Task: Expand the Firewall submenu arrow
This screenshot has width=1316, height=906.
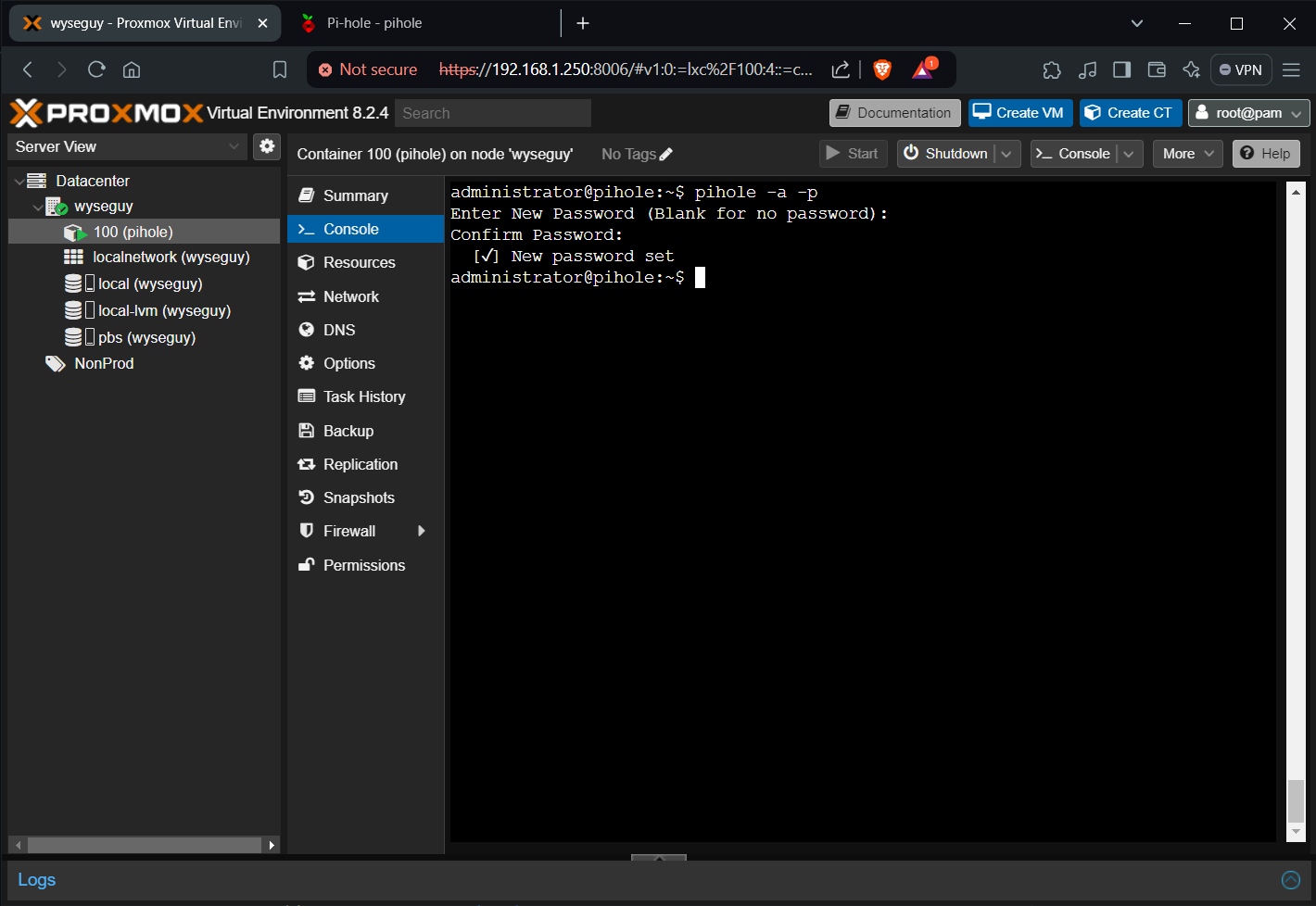Action: coord(422,531)
